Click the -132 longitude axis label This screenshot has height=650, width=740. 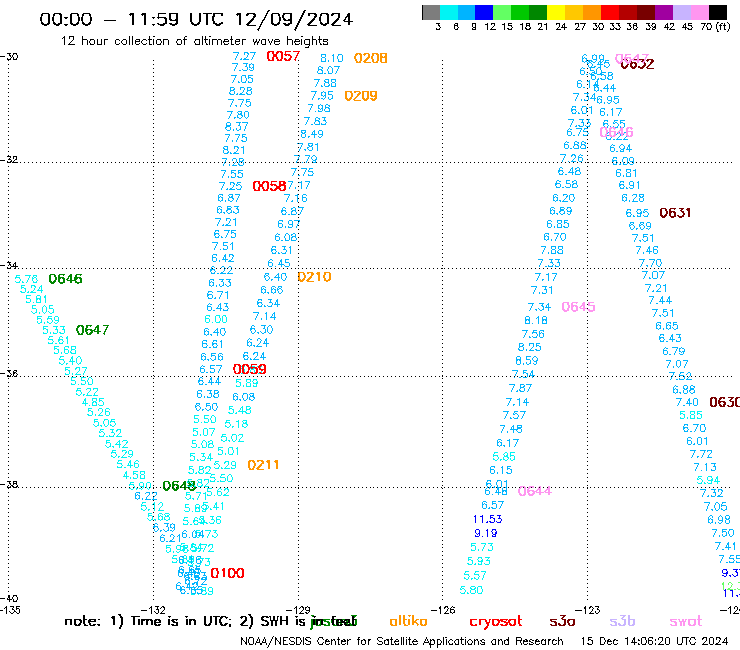pyautogui.click(x=154, y=610)
